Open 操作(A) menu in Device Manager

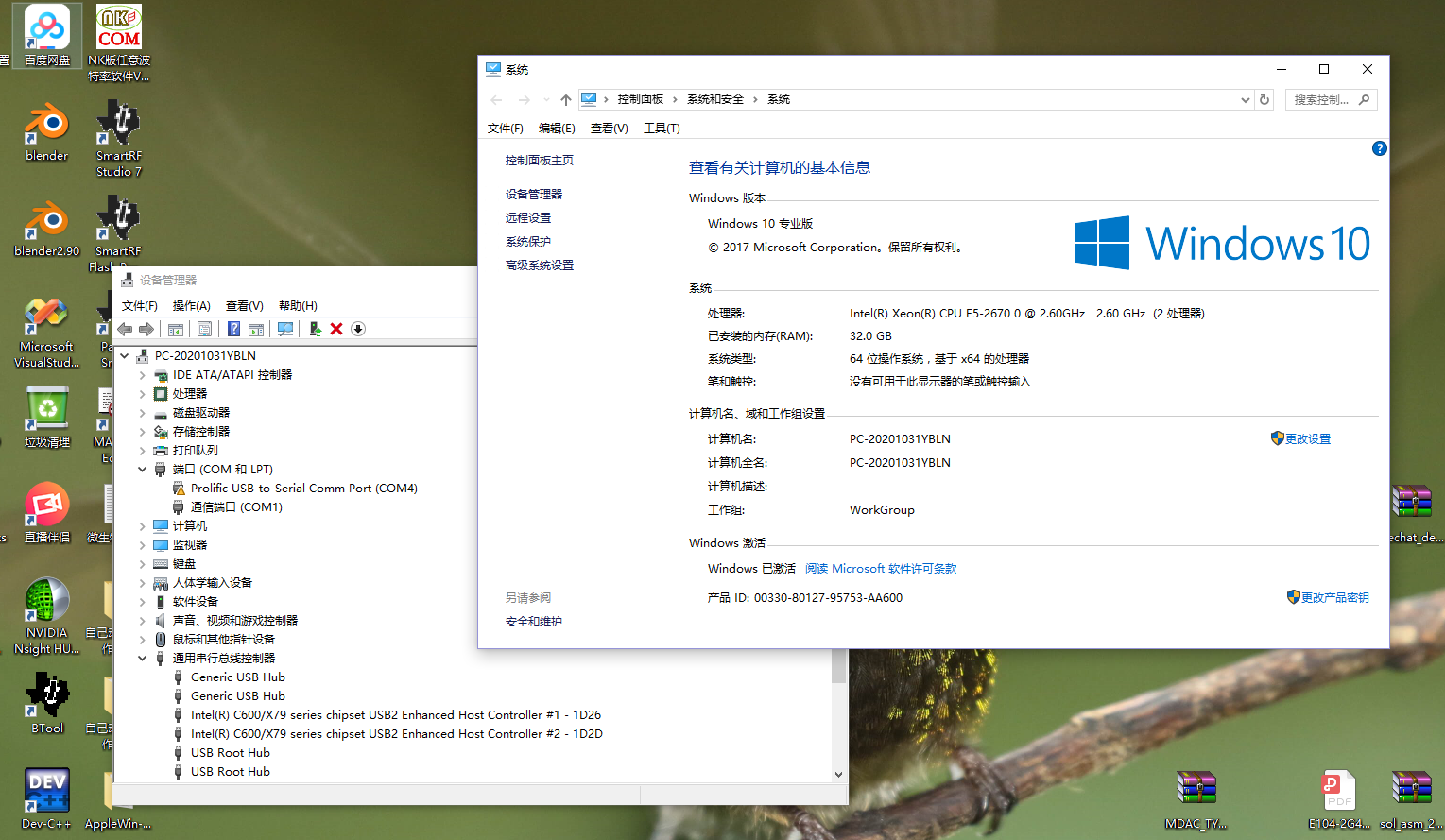click(192, 306)
